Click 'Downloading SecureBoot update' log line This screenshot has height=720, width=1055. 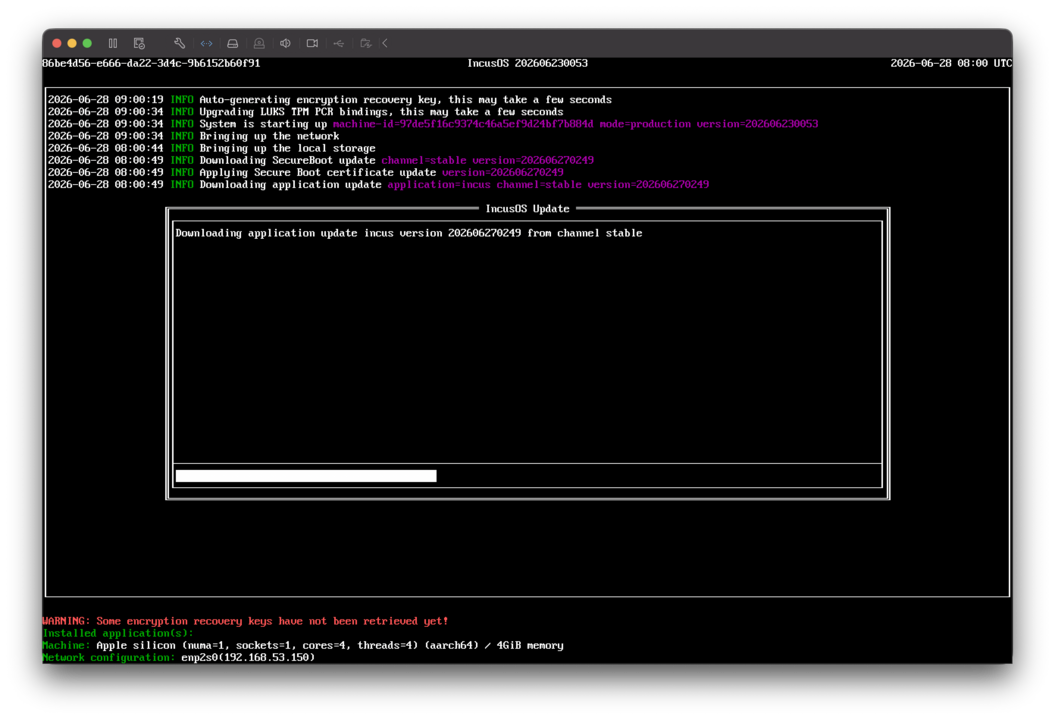[321, 160]
